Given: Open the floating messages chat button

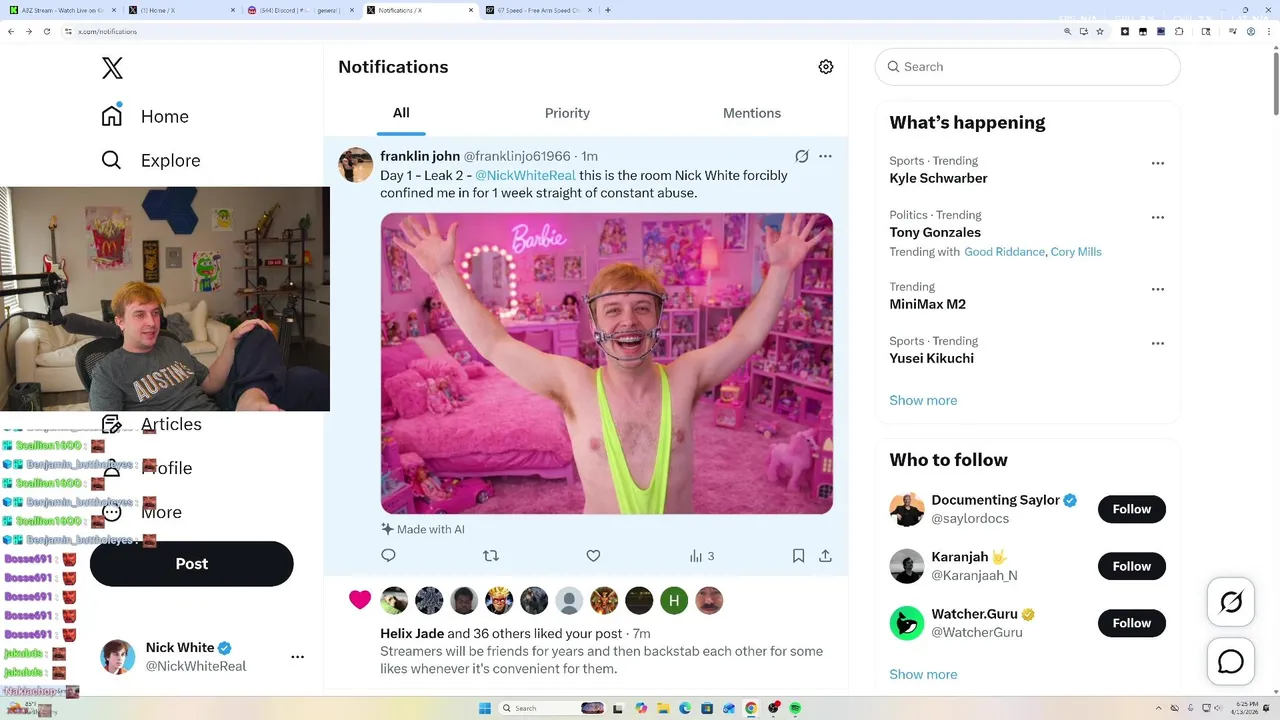Looking at the screenshot, I should coord(1231,662).
